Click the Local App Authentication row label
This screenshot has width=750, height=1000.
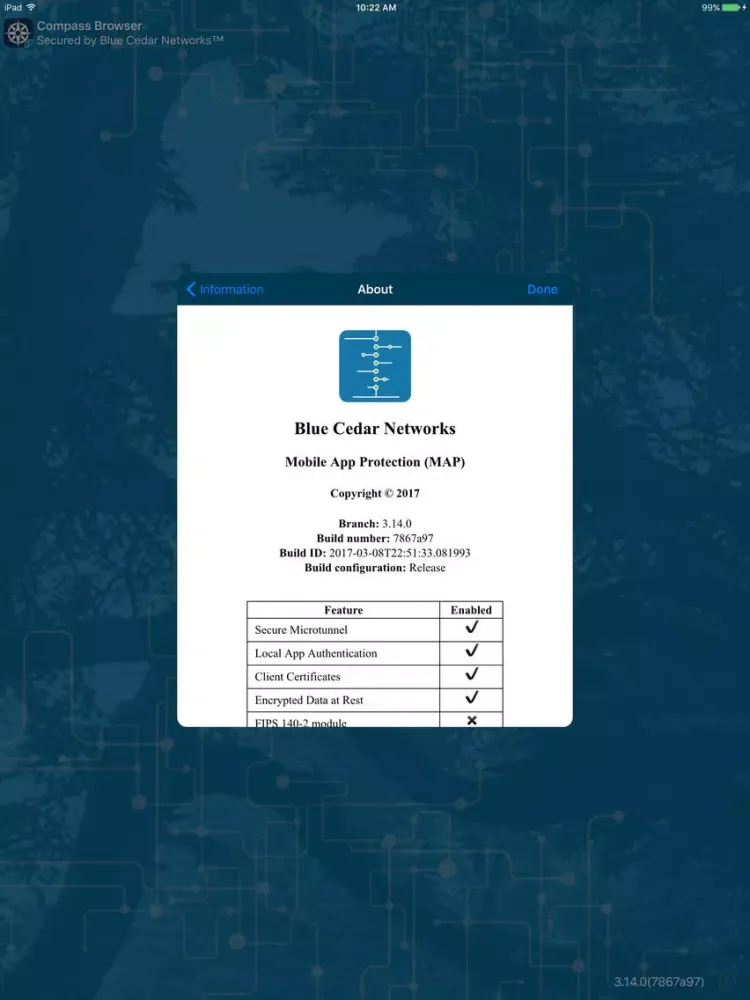tap(316, 654)
